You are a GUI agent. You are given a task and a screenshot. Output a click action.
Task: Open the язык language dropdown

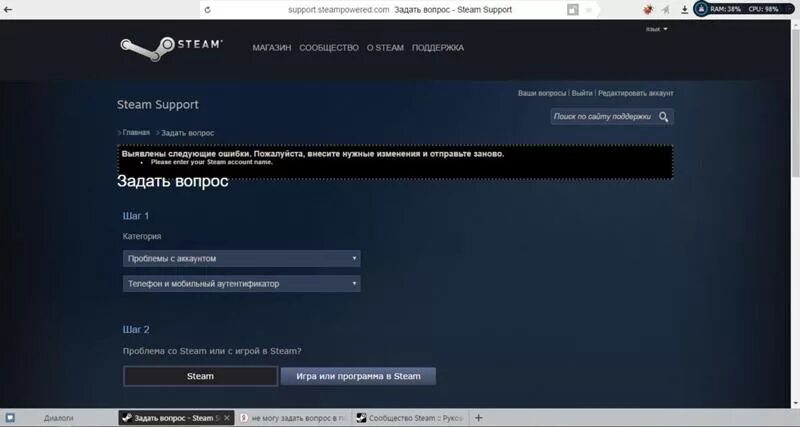pyautogui.click(x=657, y=29)
